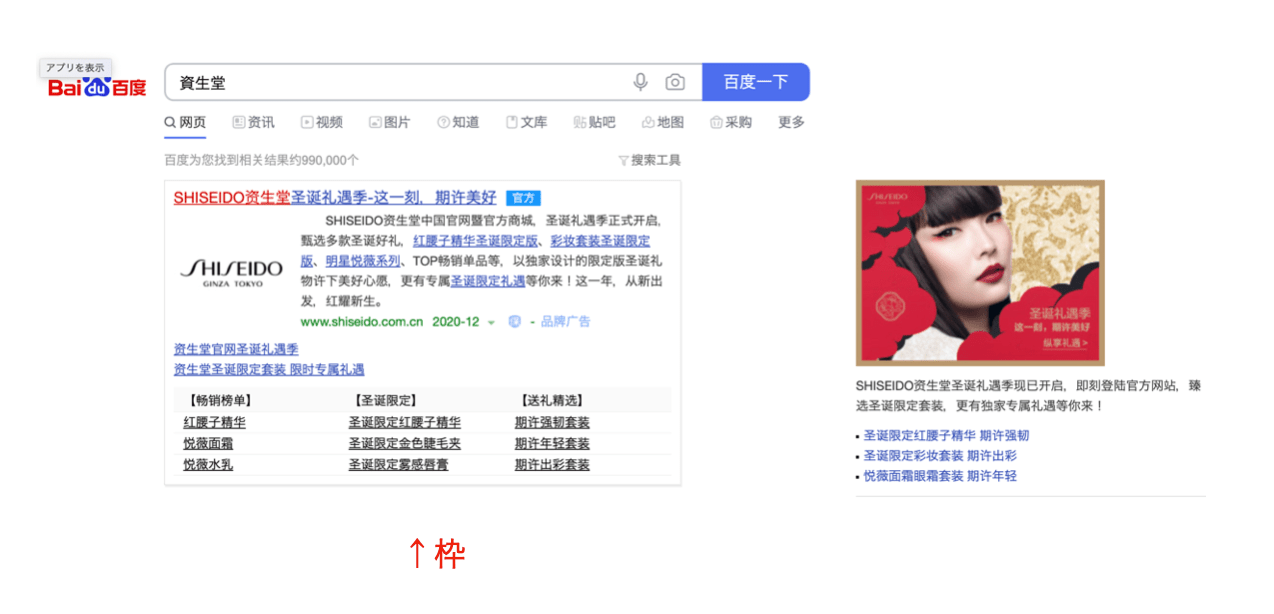1274x614 pixels.
Task: Click the 百度一下 search button
Action: coord(756,82)
